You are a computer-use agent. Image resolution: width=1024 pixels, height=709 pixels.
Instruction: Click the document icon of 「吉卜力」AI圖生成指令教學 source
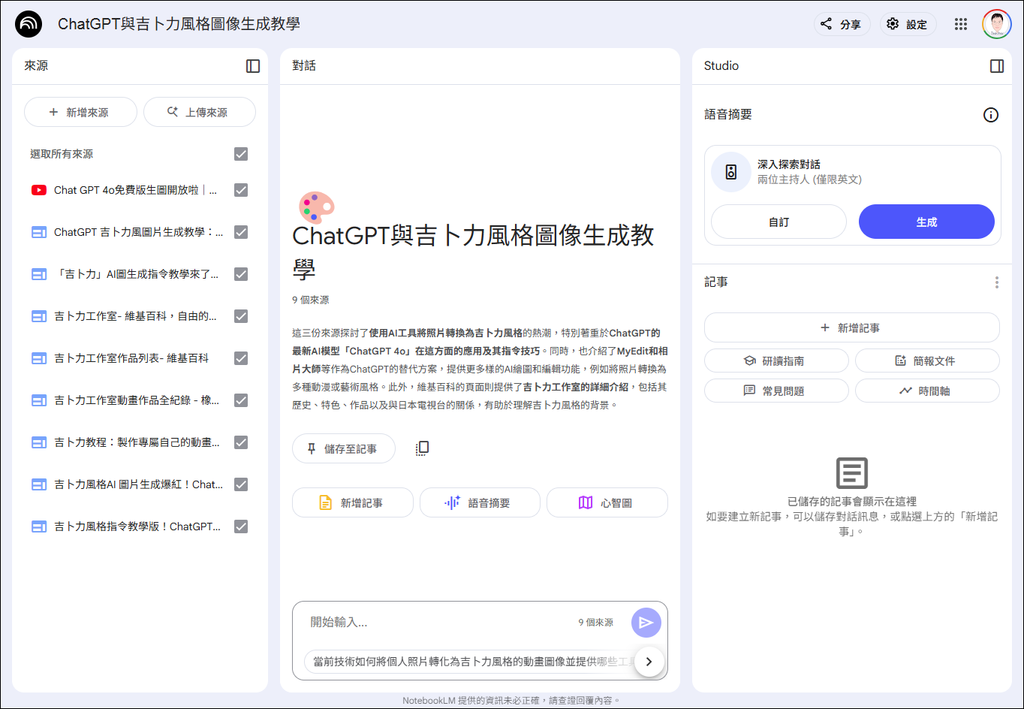39,274
